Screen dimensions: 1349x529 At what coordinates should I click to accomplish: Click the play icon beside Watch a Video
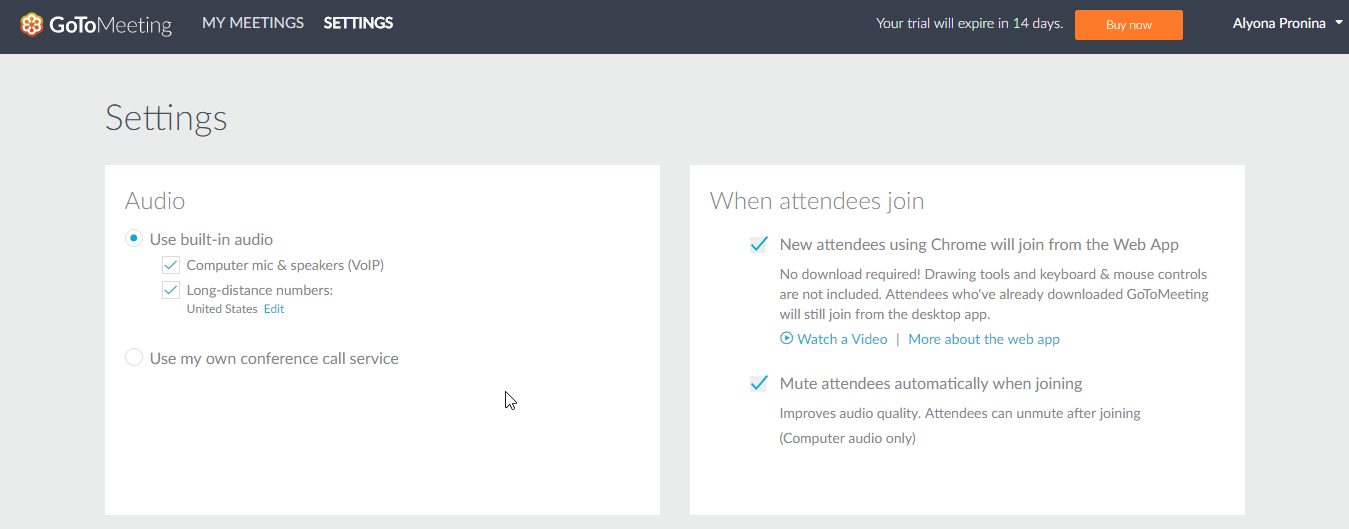[786, 339]
